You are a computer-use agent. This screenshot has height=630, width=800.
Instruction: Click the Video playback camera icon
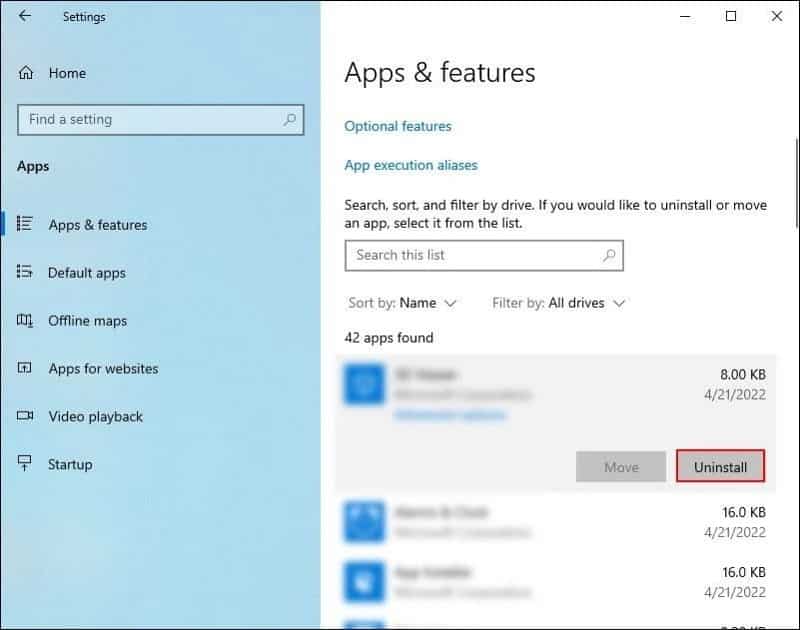coord(24,416)
